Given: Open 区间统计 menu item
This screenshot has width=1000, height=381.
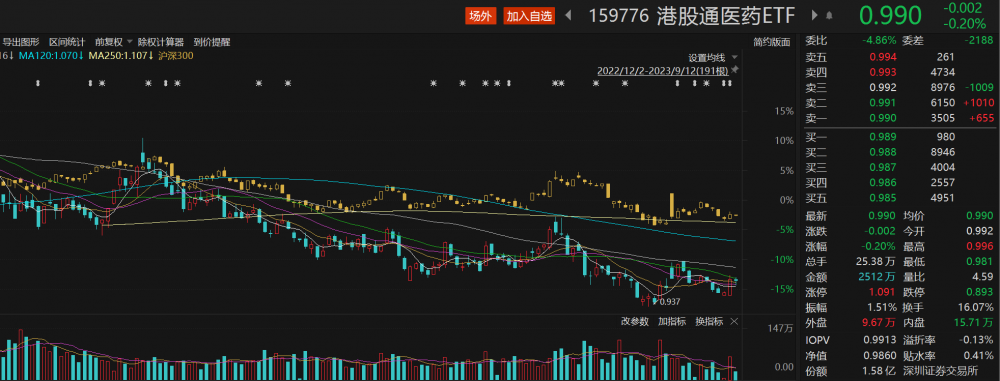Looking at the screenshot, I should [x=67, y=42].
